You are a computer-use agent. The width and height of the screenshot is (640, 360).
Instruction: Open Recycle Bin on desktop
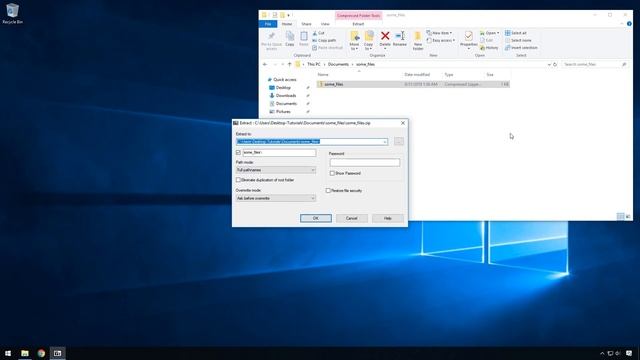click(x=12, y=13)
